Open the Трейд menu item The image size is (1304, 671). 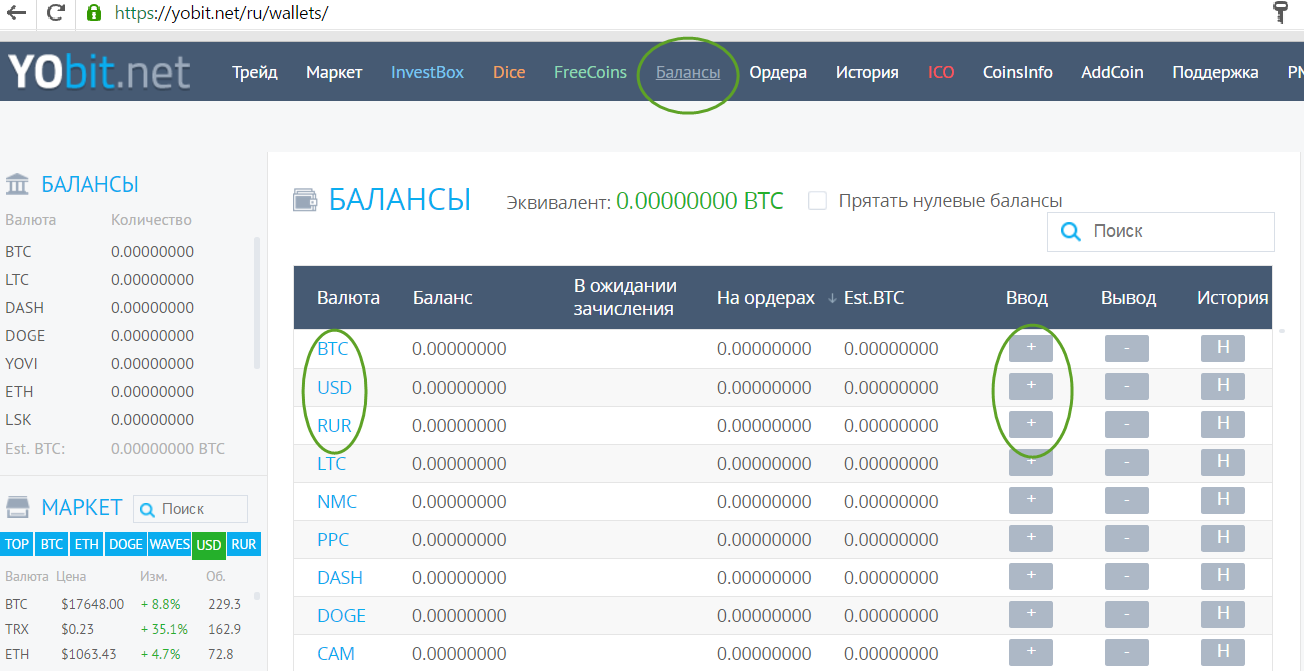tap(255, 72)
